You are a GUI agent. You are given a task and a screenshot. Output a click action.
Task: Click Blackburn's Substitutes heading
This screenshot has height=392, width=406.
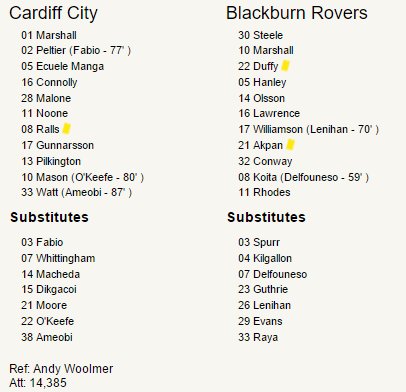(x=266, y=217)
